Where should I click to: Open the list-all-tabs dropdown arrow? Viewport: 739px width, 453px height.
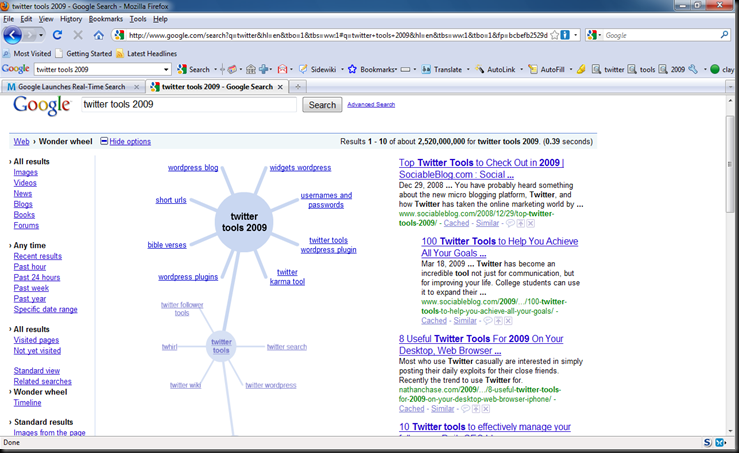tap(731, 87)
